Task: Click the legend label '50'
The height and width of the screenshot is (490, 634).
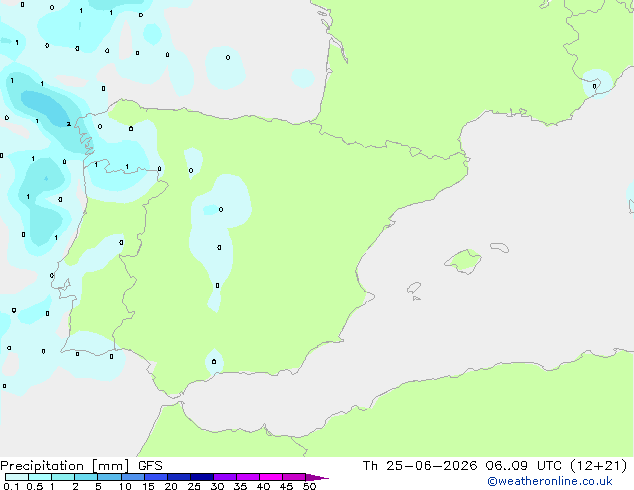Action: [x=309, y=486]
